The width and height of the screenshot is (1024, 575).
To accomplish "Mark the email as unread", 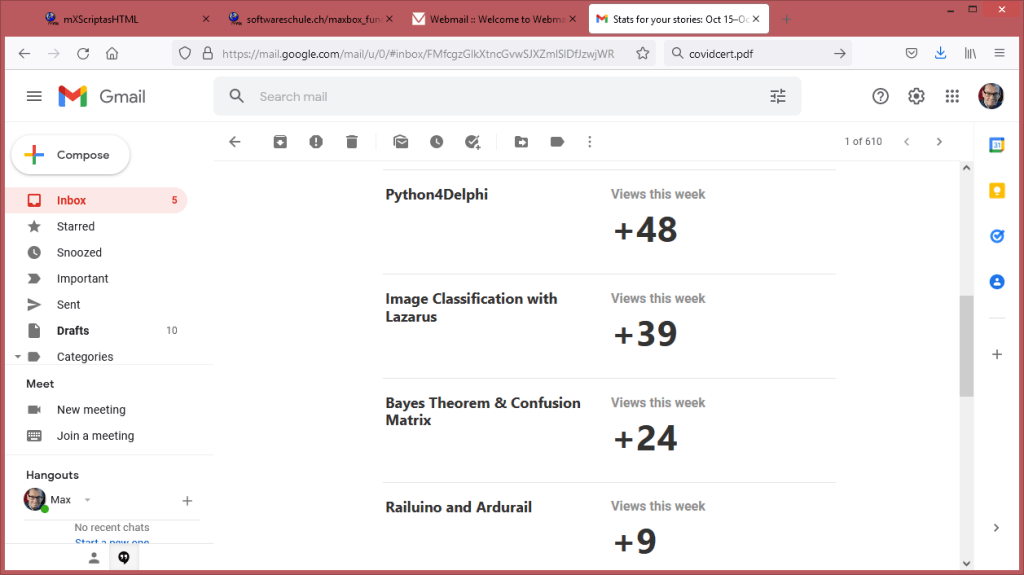I will 401,142.
